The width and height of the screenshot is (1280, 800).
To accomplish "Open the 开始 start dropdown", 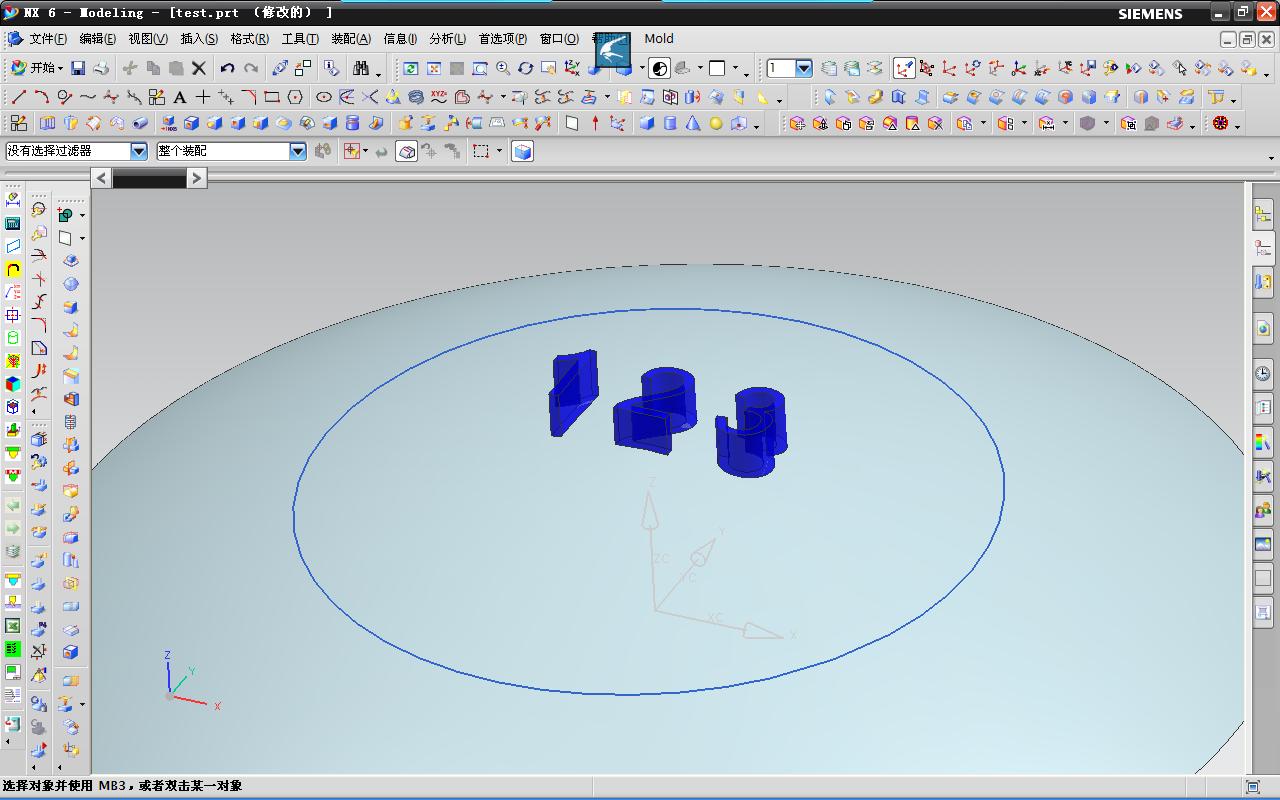I will (x=37, y=68).
